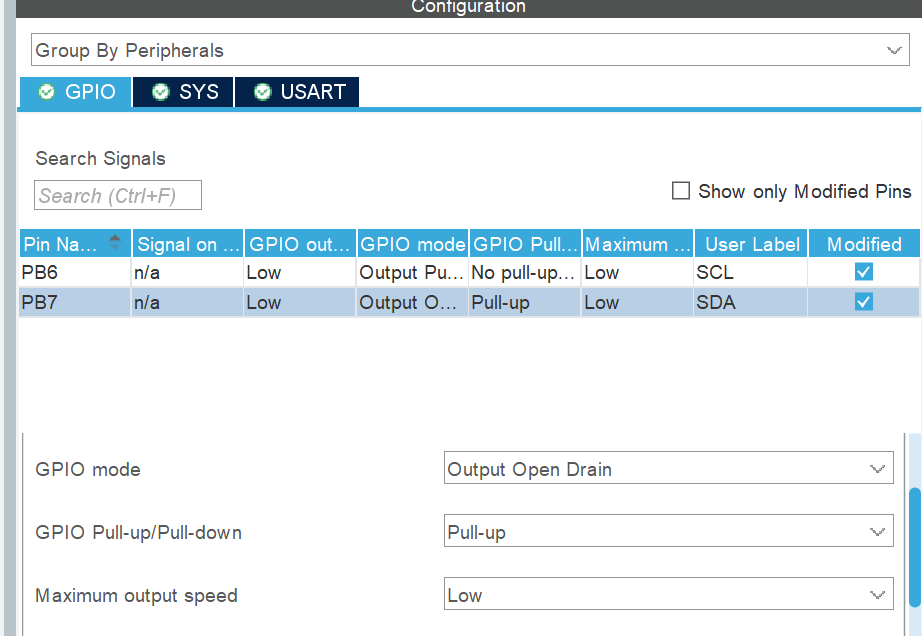The image size is (922, 636).
Task: Click the Search Signals input field
Action: pyautogui.click(x=118, y=196)
